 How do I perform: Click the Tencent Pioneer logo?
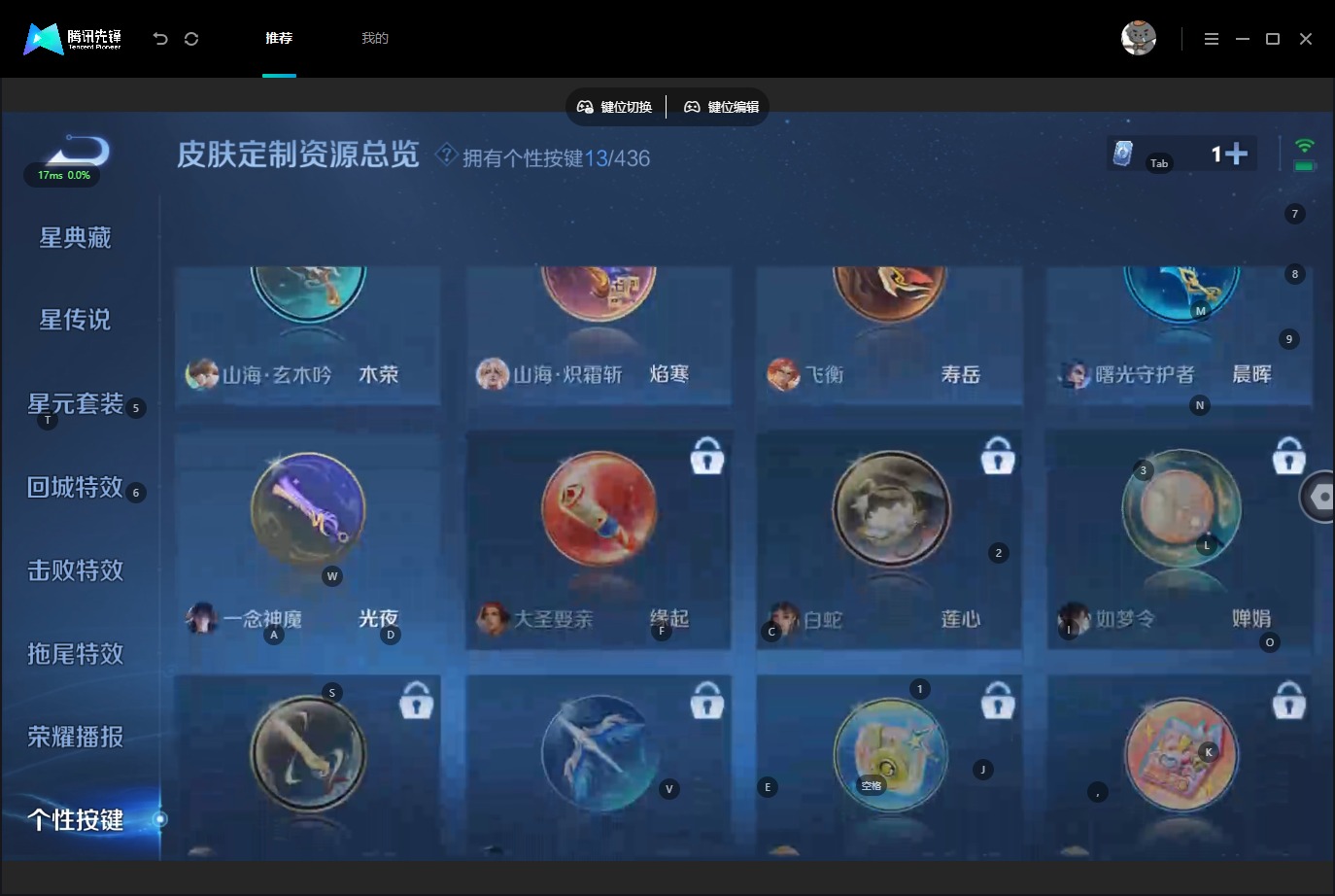point(73,39)
